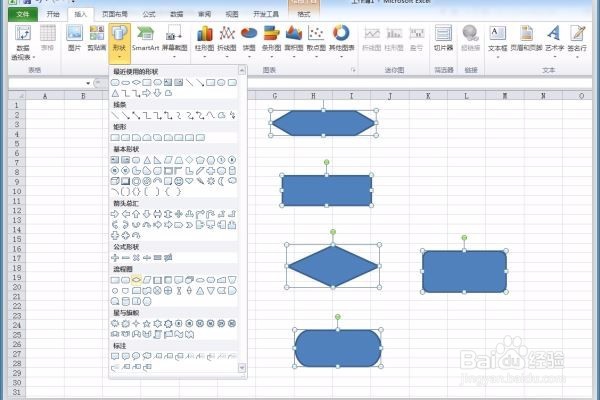The width and height of the screenshot is (600, 400).
Task: Open header and footer (页眉和页脚)
Action: [526, 38]
